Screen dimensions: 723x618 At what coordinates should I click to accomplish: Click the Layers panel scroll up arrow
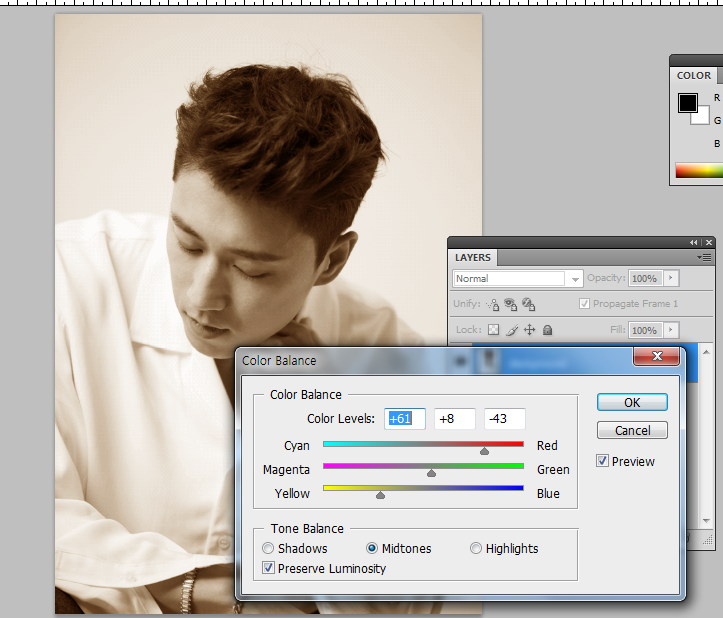(x=706, y=352)
